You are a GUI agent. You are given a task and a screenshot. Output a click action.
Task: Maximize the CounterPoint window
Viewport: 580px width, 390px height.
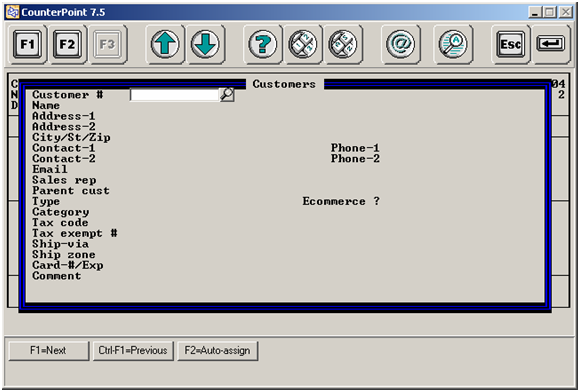[x=549, y=13]
